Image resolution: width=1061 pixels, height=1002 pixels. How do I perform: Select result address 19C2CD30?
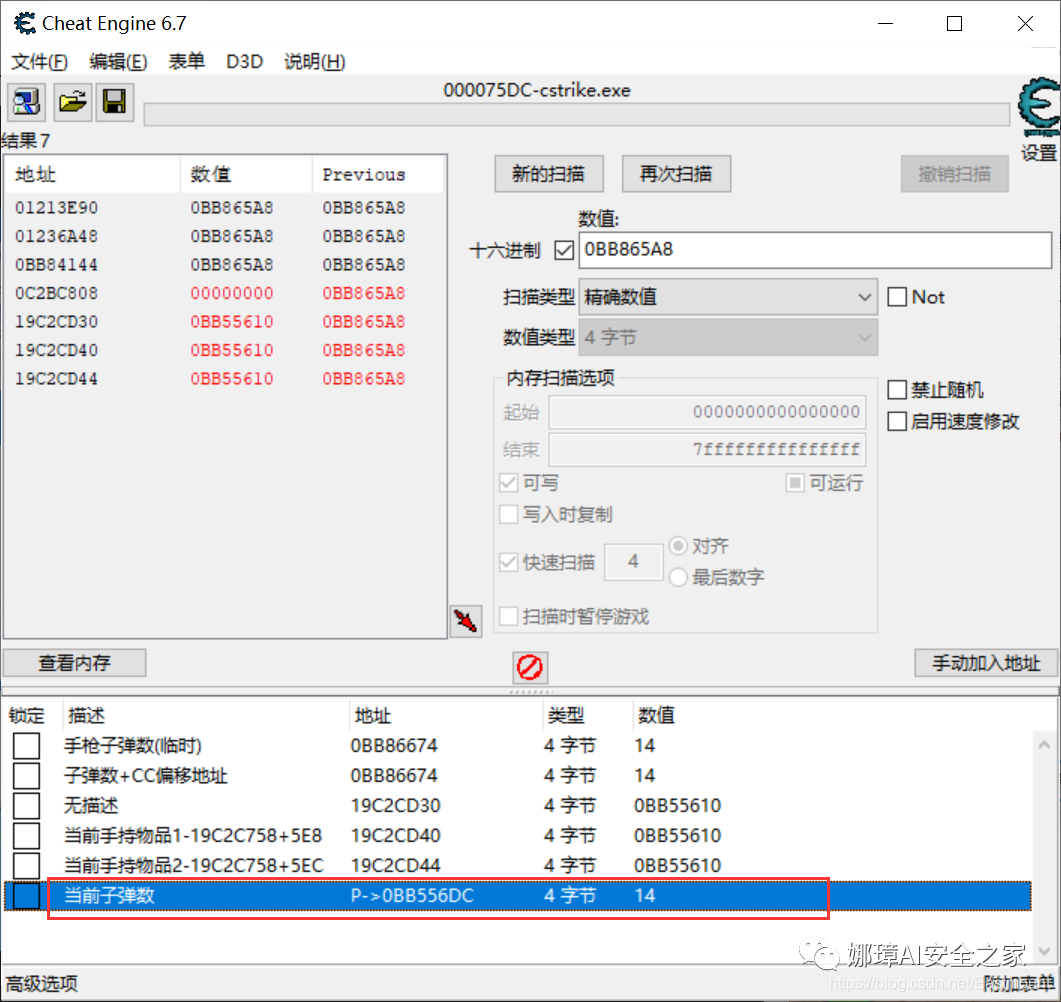[x=57, y=321]
